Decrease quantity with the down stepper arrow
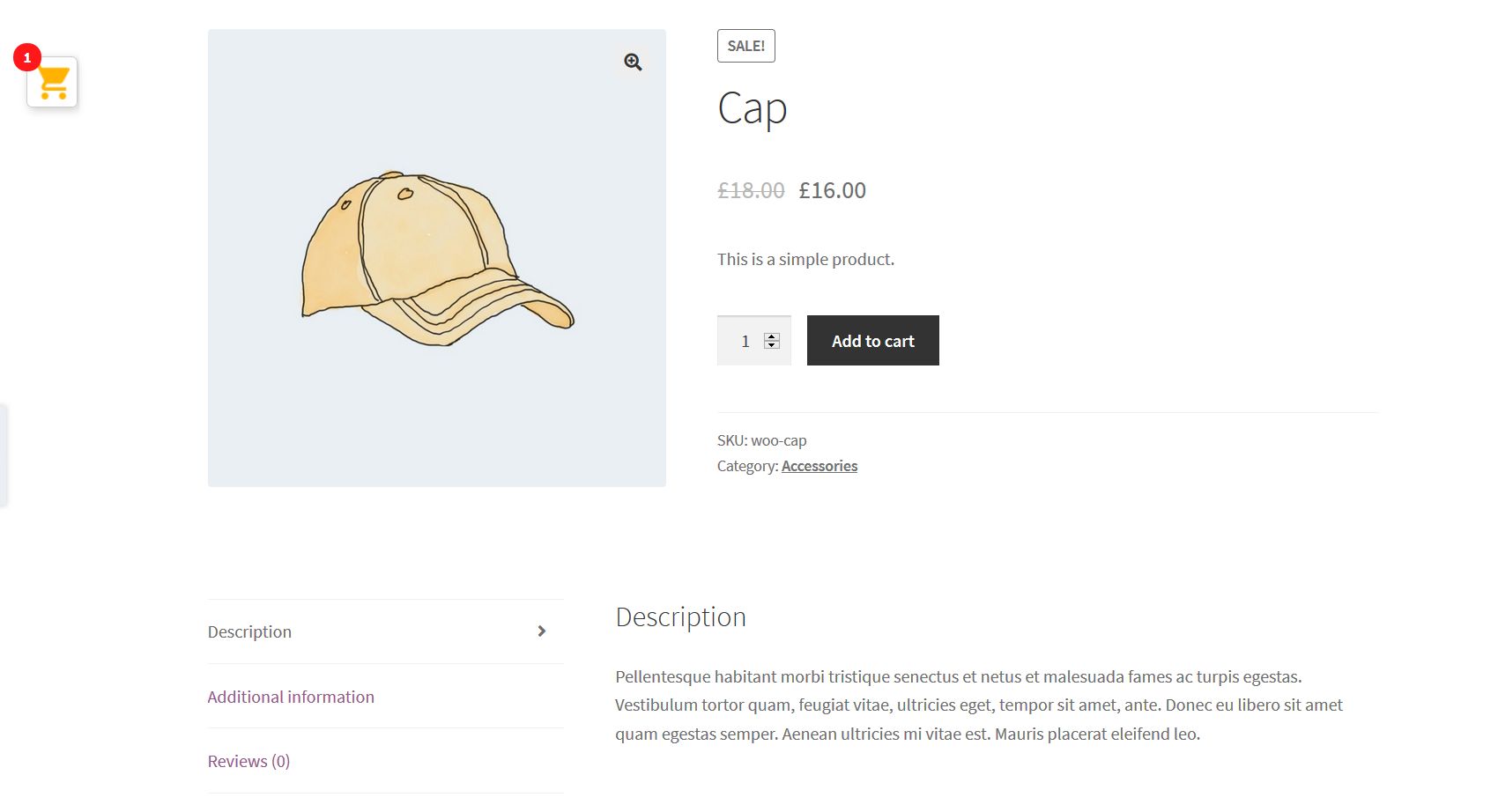Screen dimensions: 1498x812 772,345
